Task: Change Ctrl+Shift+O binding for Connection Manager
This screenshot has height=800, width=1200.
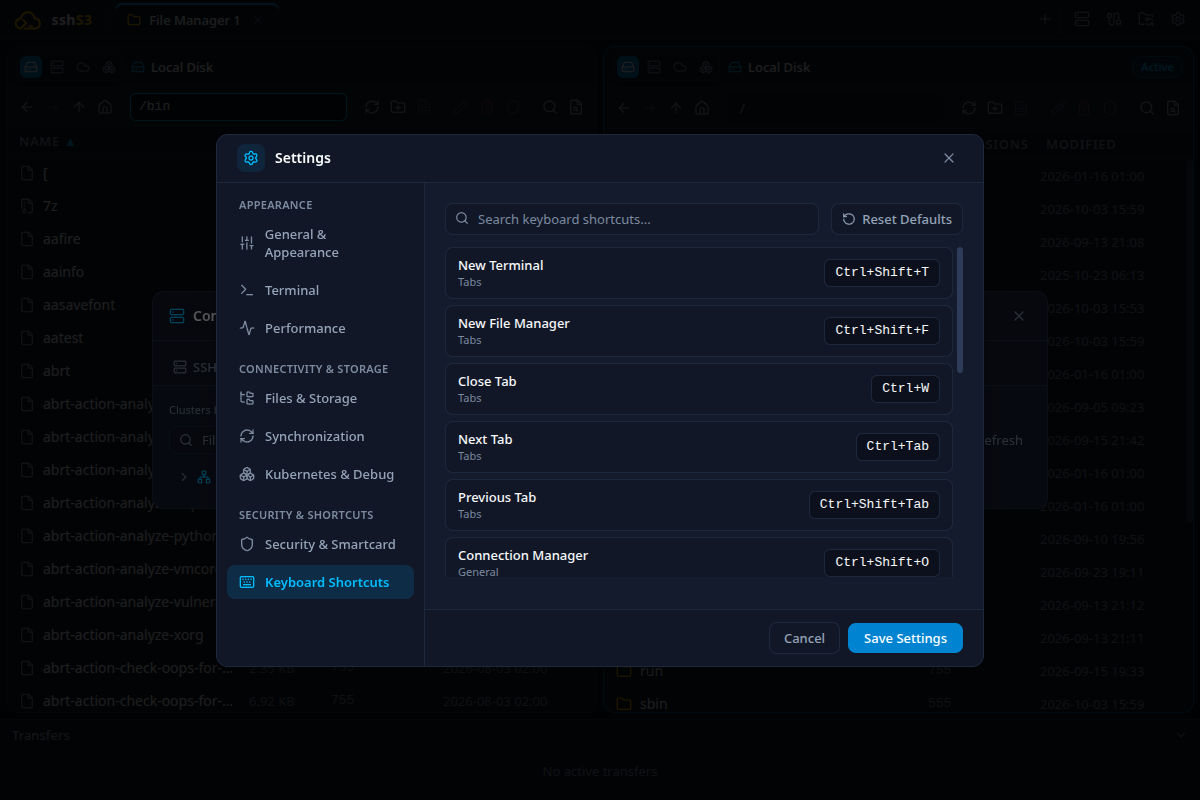Action: click(x=882, y=562)
